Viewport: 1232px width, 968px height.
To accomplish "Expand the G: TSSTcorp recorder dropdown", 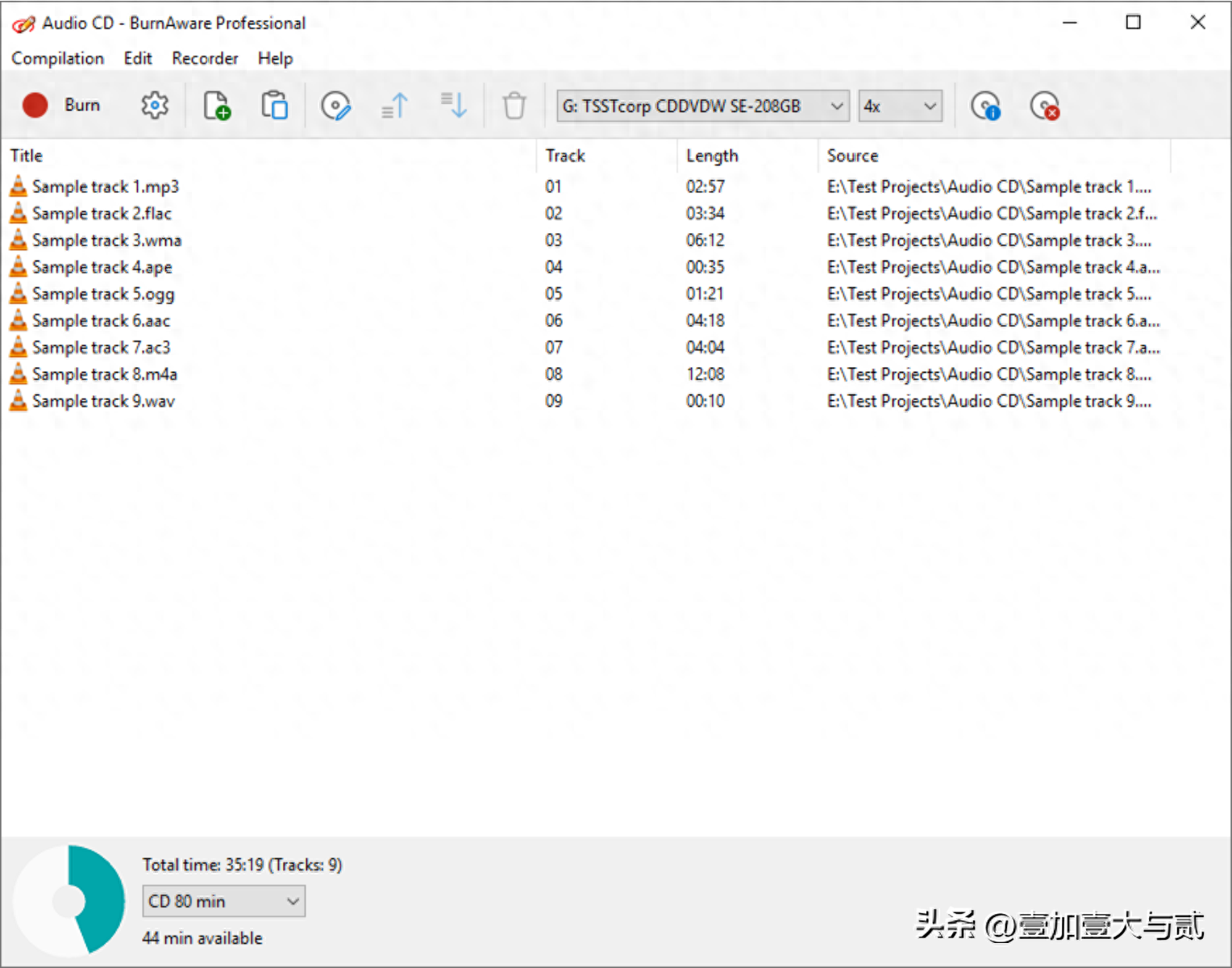I will (836, 106).
